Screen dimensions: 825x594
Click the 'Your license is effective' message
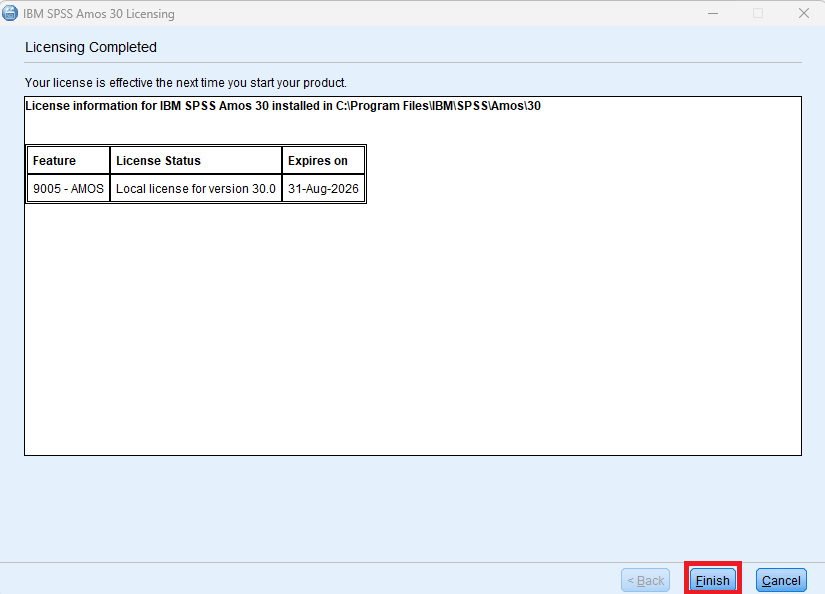tap(186, 82)
